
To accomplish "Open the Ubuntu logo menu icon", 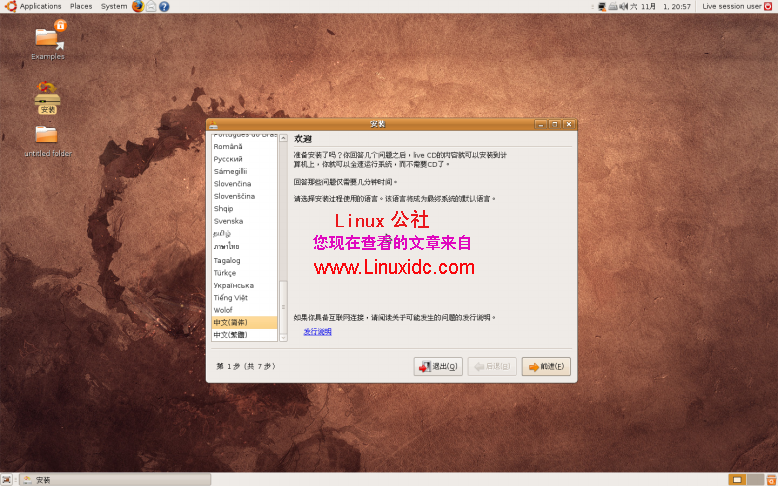I will pyautogui.click(x=10, y=6).
